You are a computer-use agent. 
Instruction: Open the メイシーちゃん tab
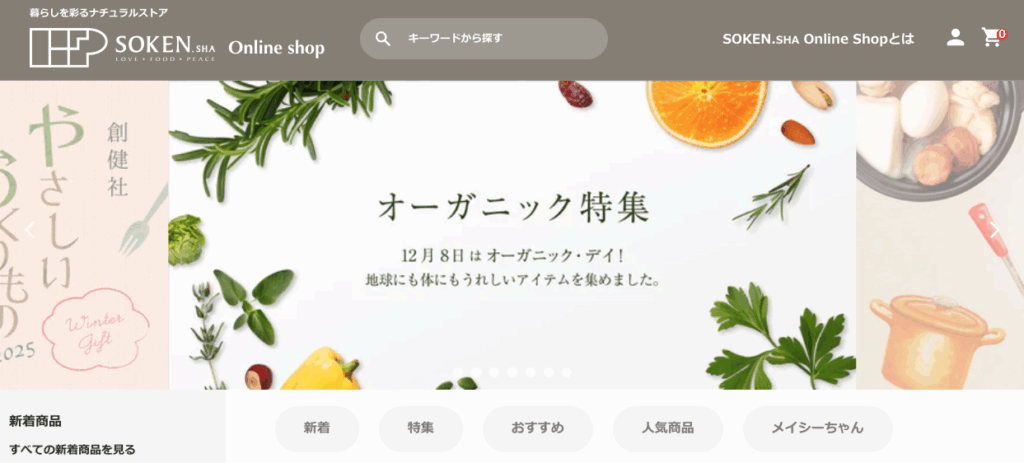click(818, 428)
